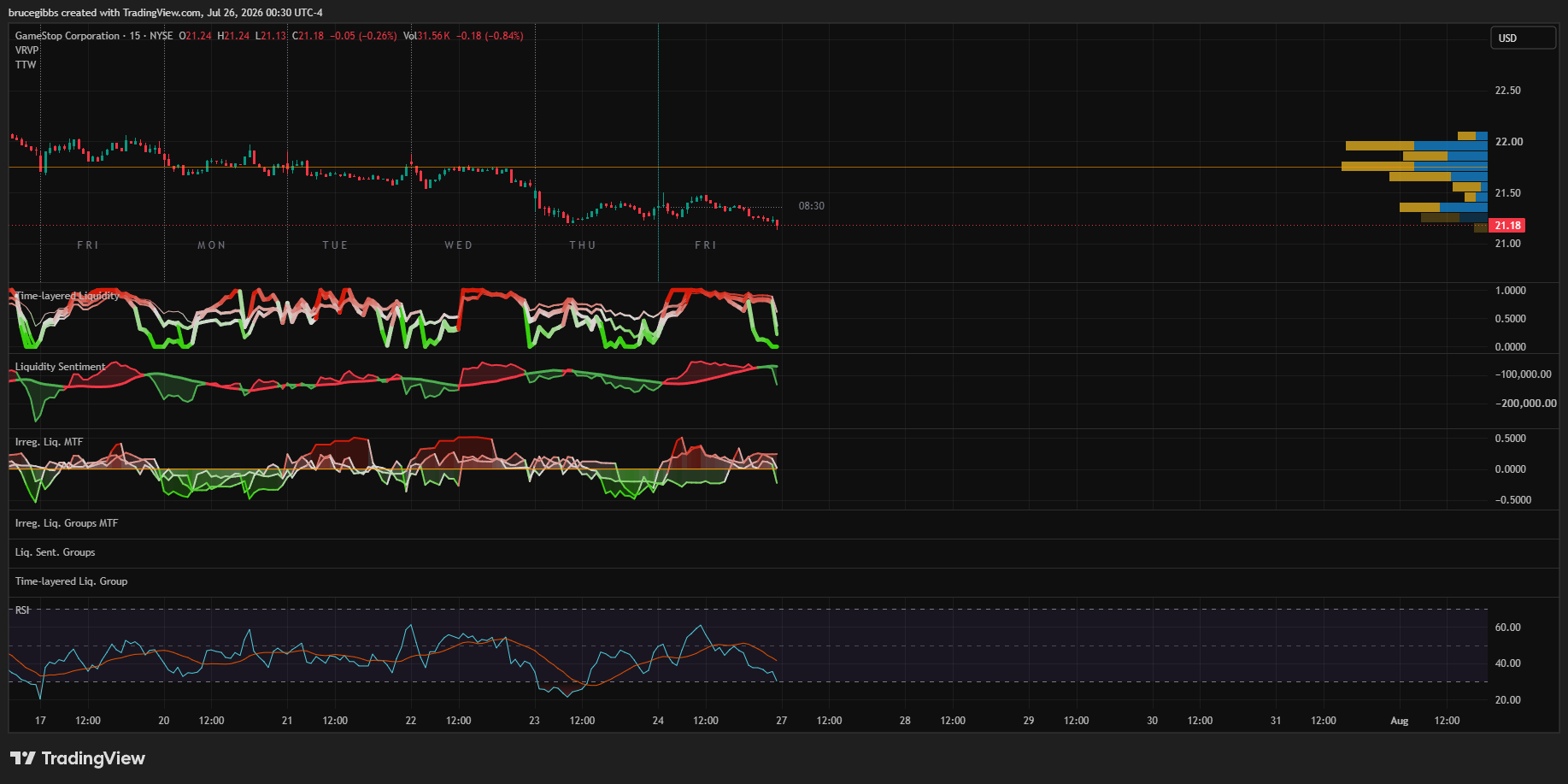1568x784 pixels.
Task: Select the Liquidity Sentiment pane title
Action: click(61, 367)
